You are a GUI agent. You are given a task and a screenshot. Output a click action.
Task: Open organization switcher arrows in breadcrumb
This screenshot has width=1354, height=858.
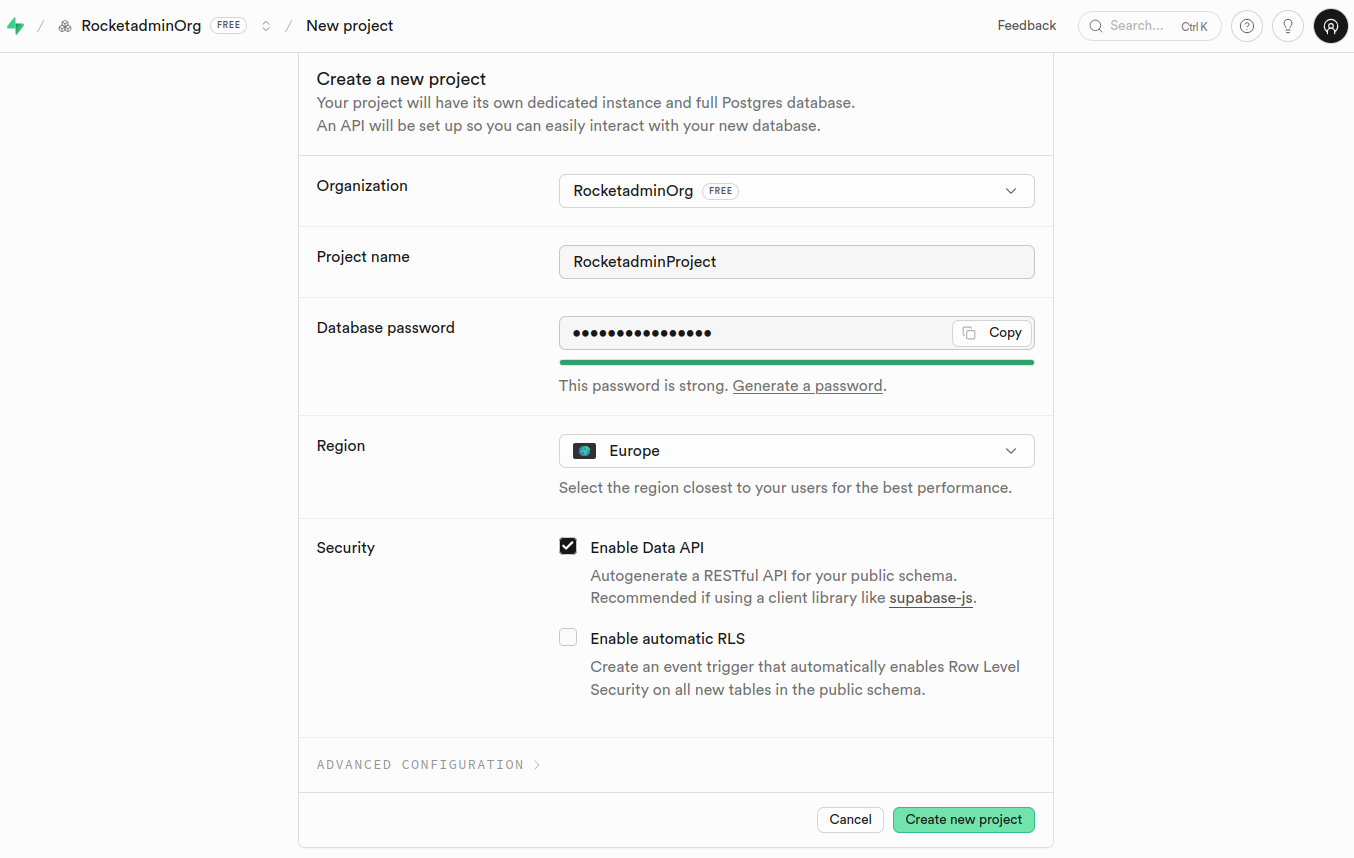[266, 26]
